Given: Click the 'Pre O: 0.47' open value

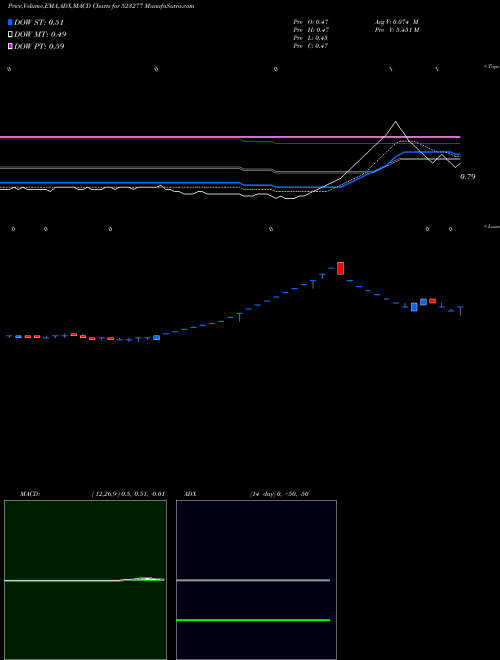Looking at the screenshot, I should (311, 22).
